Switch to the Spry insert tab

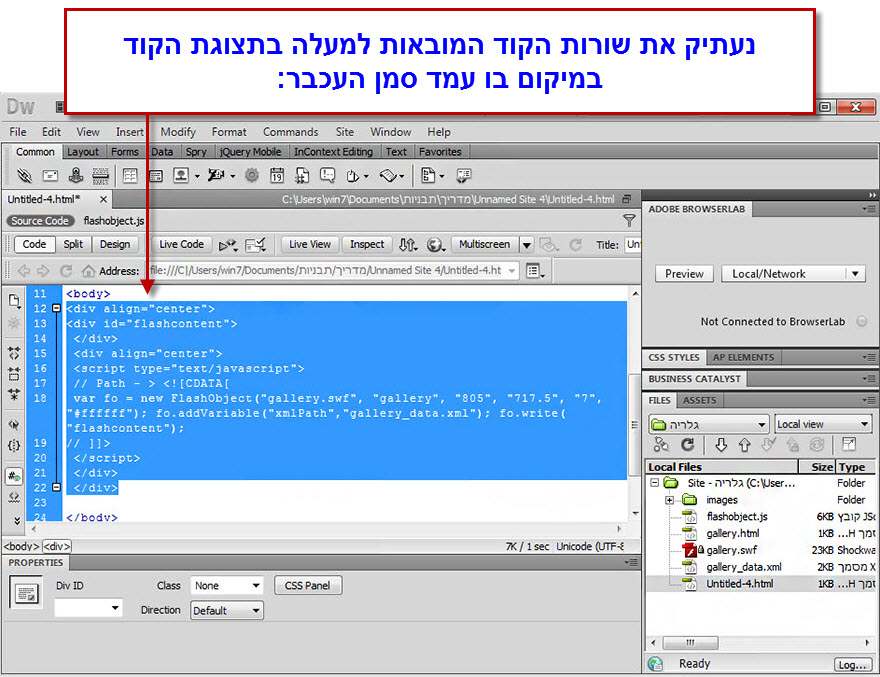pyautogui.click(x=196, y=152)
